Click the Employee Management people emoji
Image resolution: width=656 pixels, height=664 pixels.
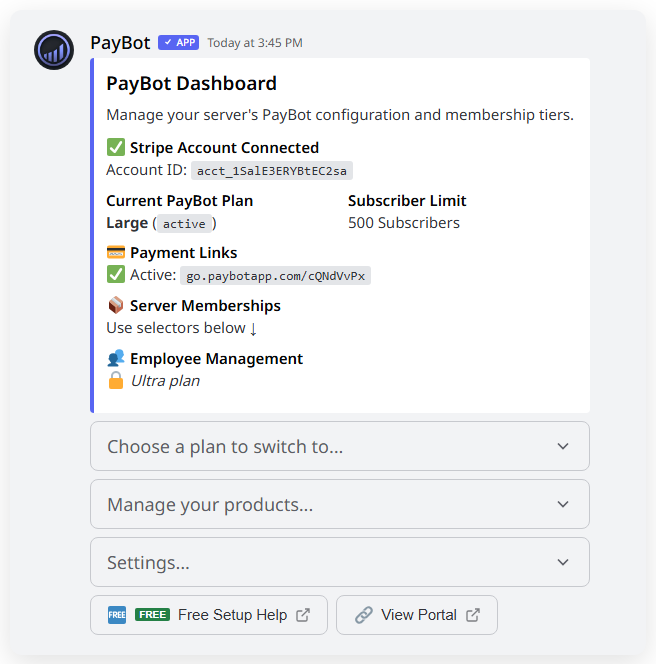tap(116, 358)
